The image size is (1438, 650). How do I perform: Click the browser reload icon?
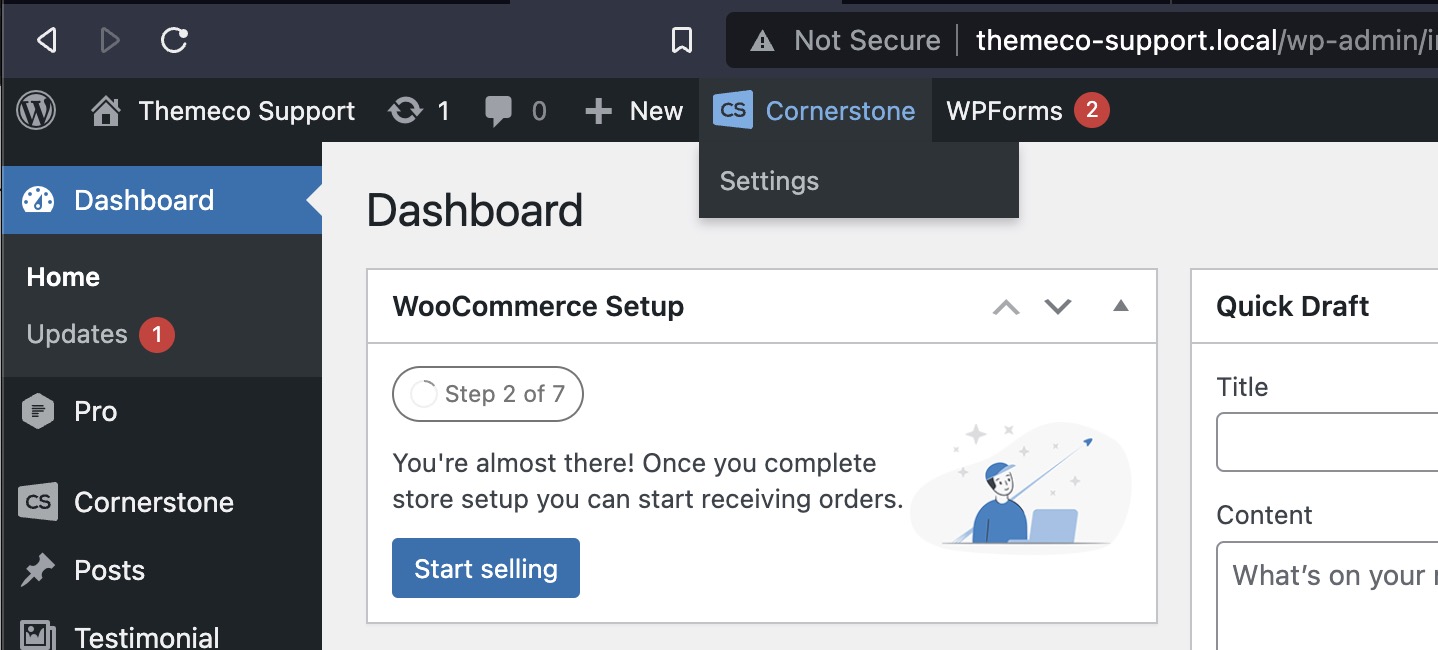coord(174,40)
